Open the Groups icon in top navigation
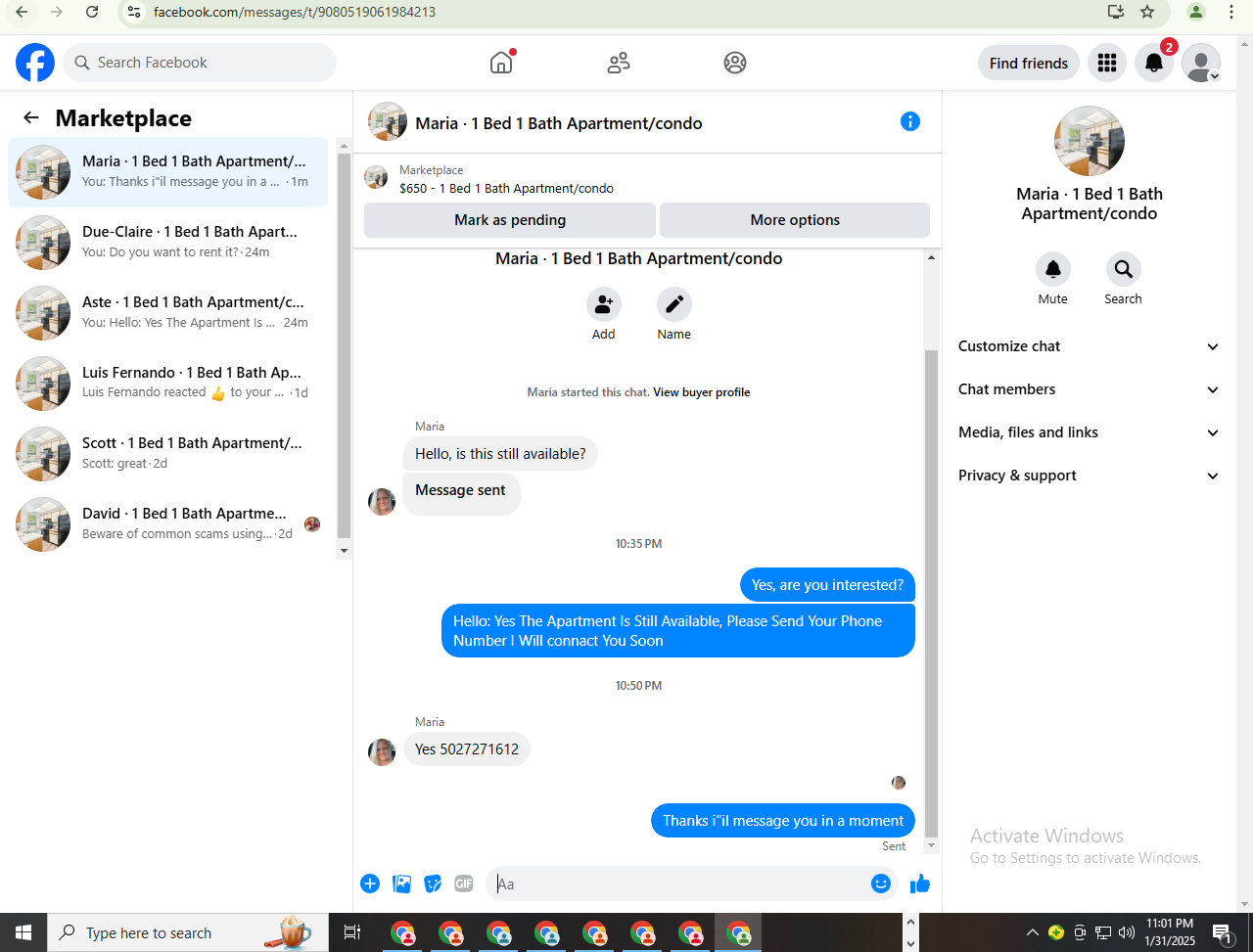 click(735, 63)
